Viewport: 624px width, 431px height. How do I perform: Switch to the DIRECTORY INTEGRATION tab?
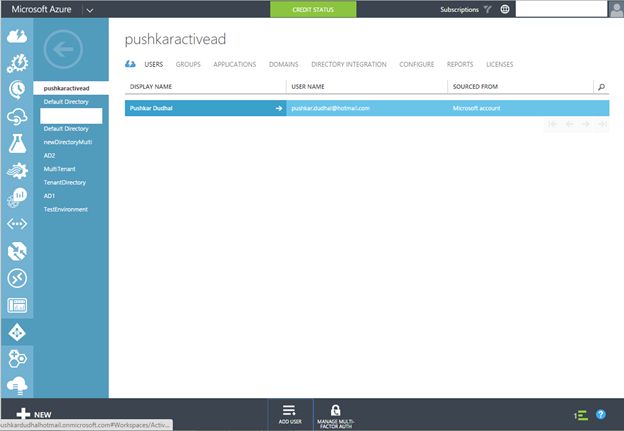(349, 64)
